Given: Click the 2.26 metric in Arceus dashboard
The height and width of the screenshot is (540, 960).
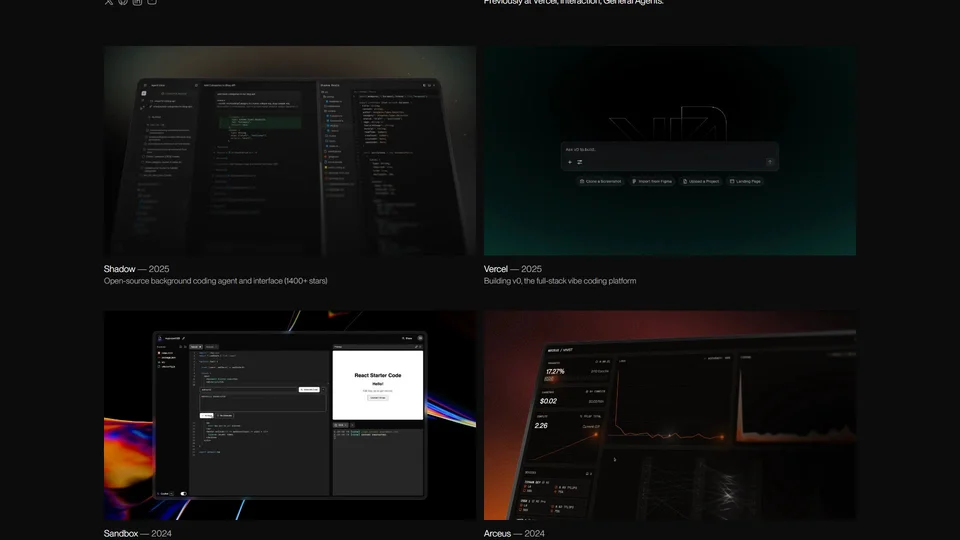Looking at the screenshot, I should pyautogui.click(x=541, y=426).
